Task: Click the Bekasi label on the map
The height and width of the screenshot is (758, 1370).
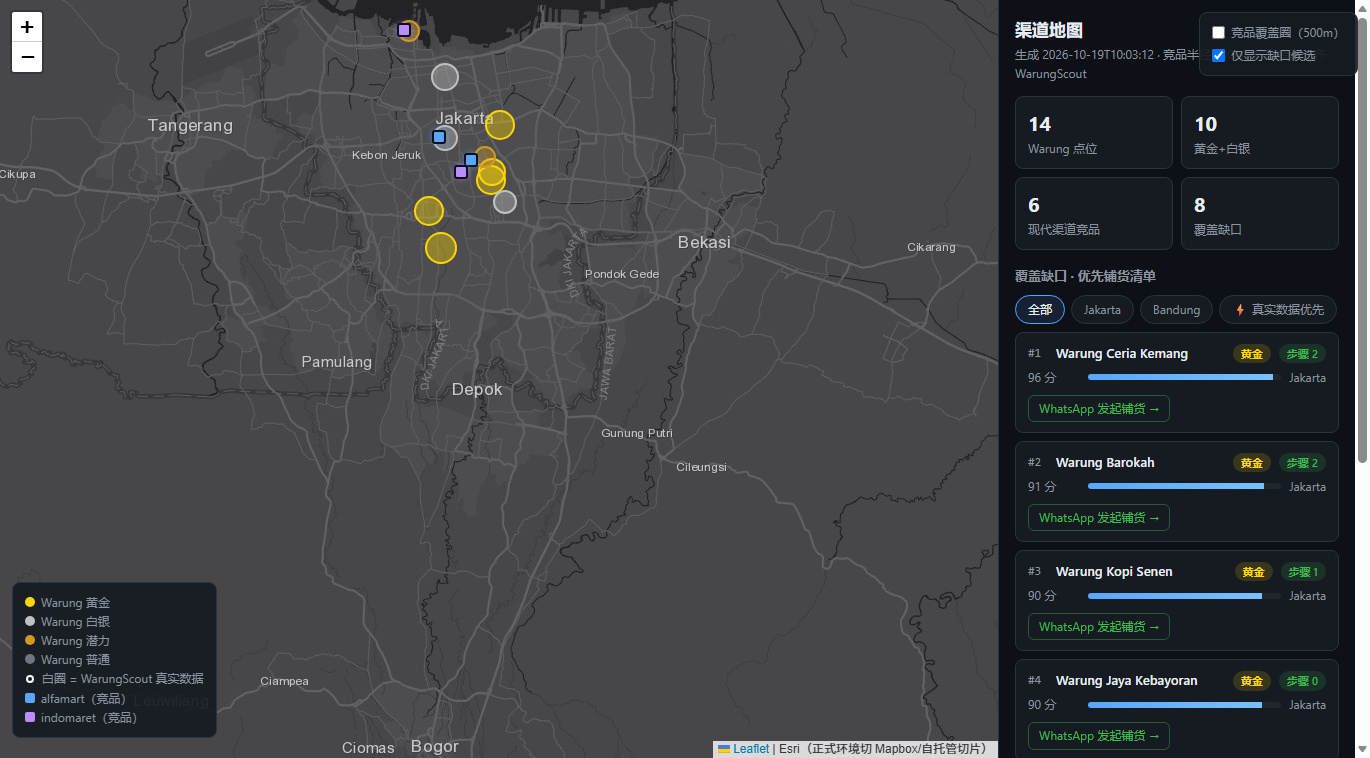Action: pyautogui.click(x=704, y=242)
